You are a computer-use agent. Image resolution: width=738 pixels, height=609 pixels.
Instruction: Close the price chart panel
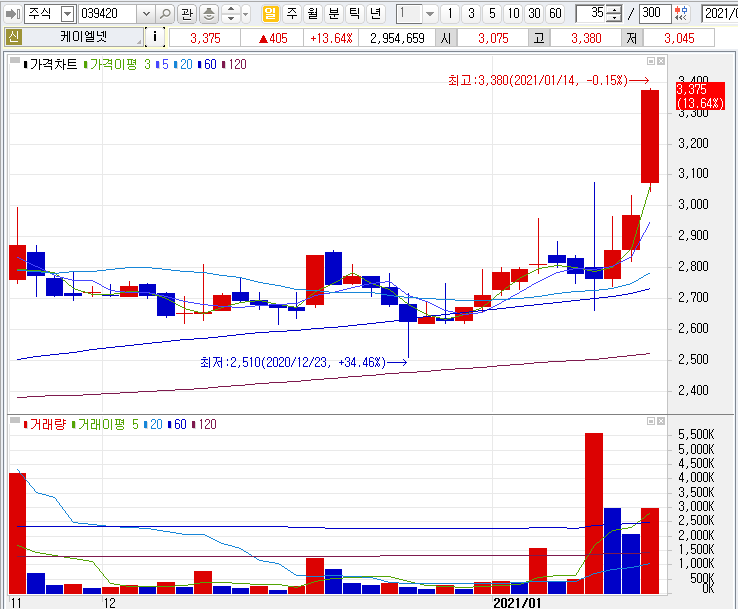click(661, 61)
